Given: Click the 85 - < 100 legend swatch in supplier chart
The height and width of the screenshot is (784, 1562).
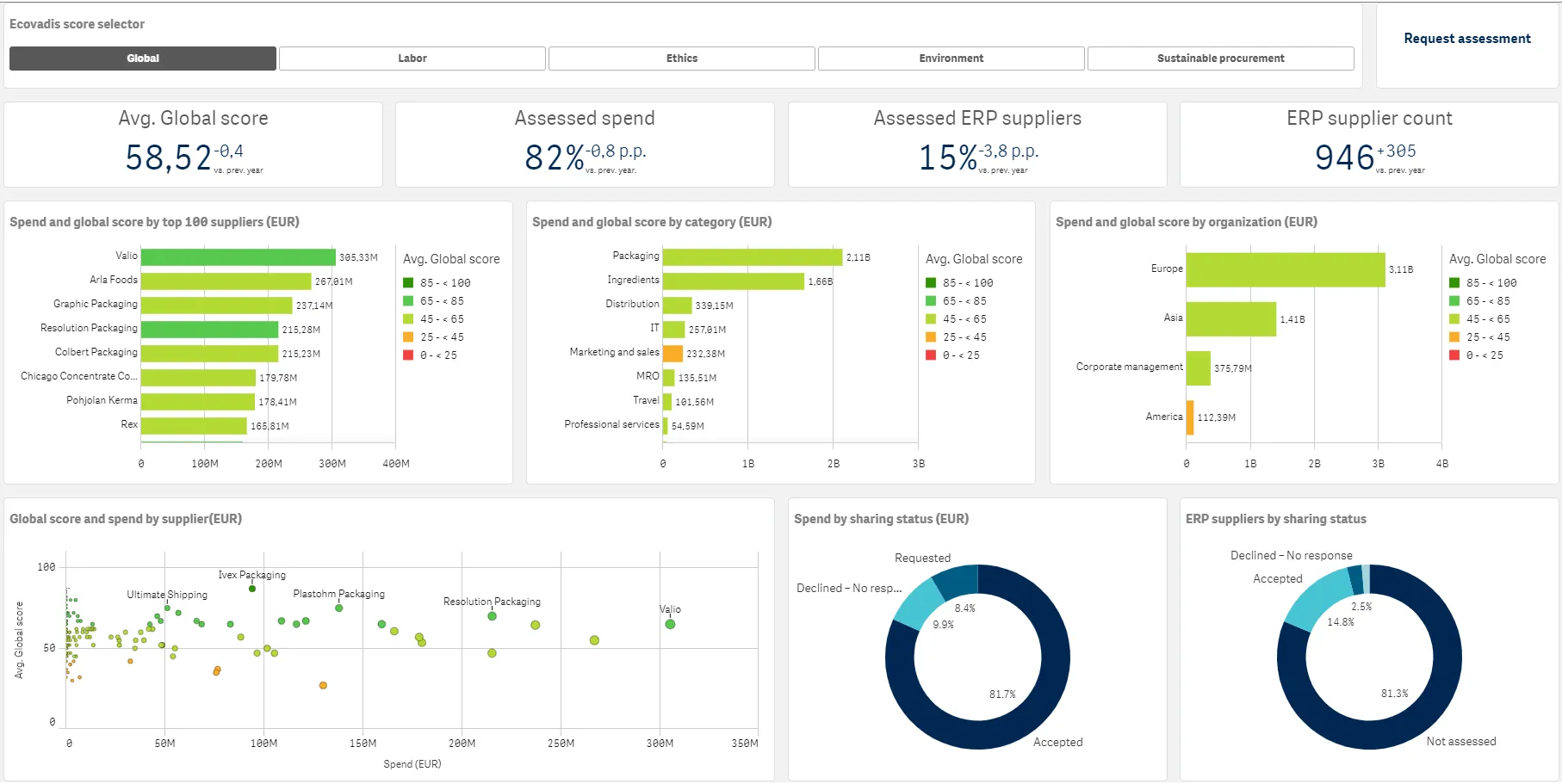Looking at the screenshot, I should (408, 283).
